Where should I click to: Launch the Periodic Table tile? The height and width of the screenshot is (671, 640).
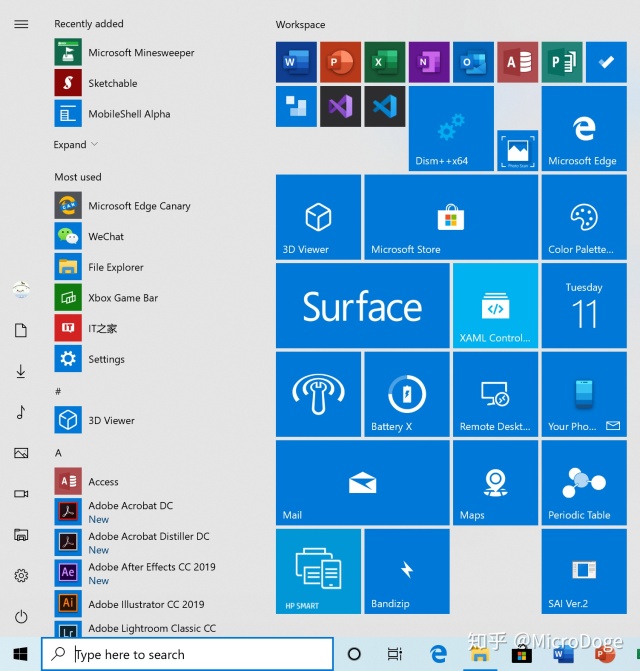[584, 483]
